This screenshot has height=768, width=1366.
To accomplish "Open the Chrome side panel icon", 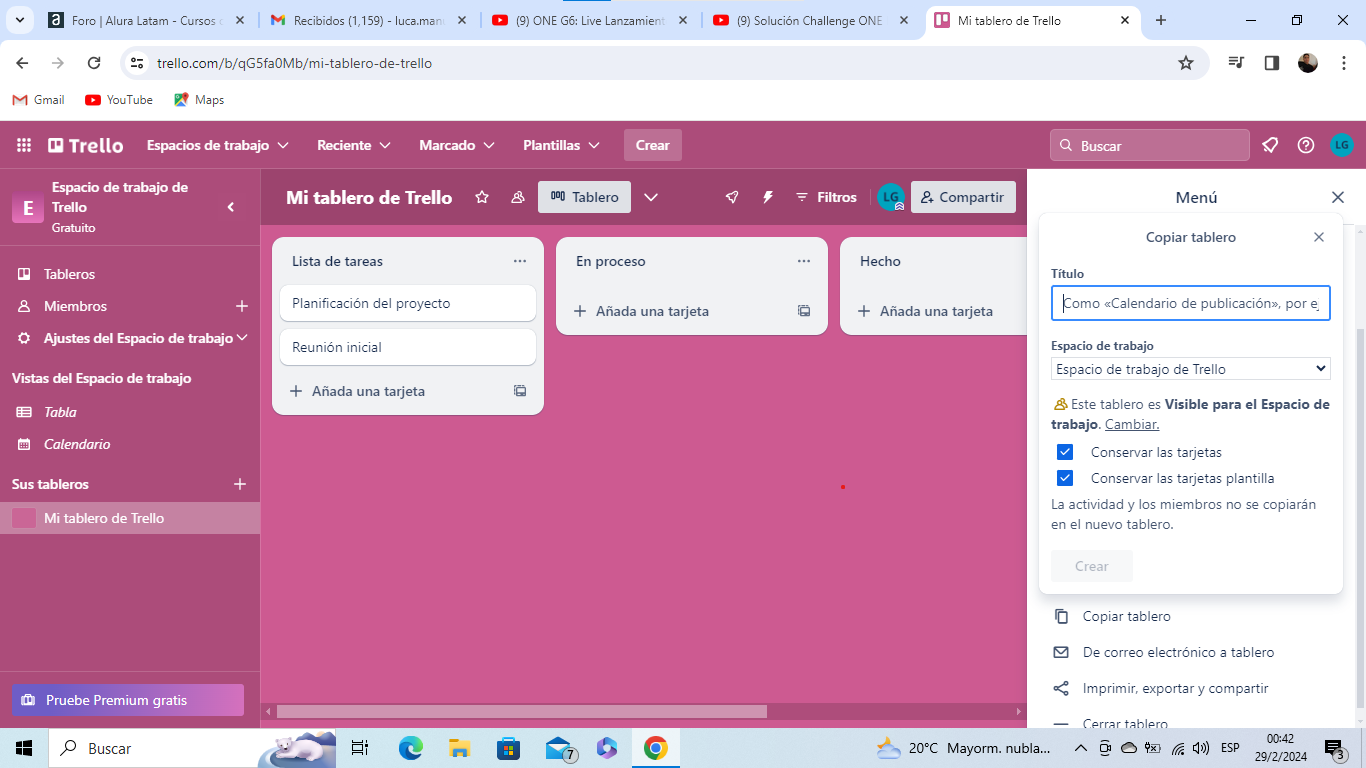I will tap(1272, 63).
